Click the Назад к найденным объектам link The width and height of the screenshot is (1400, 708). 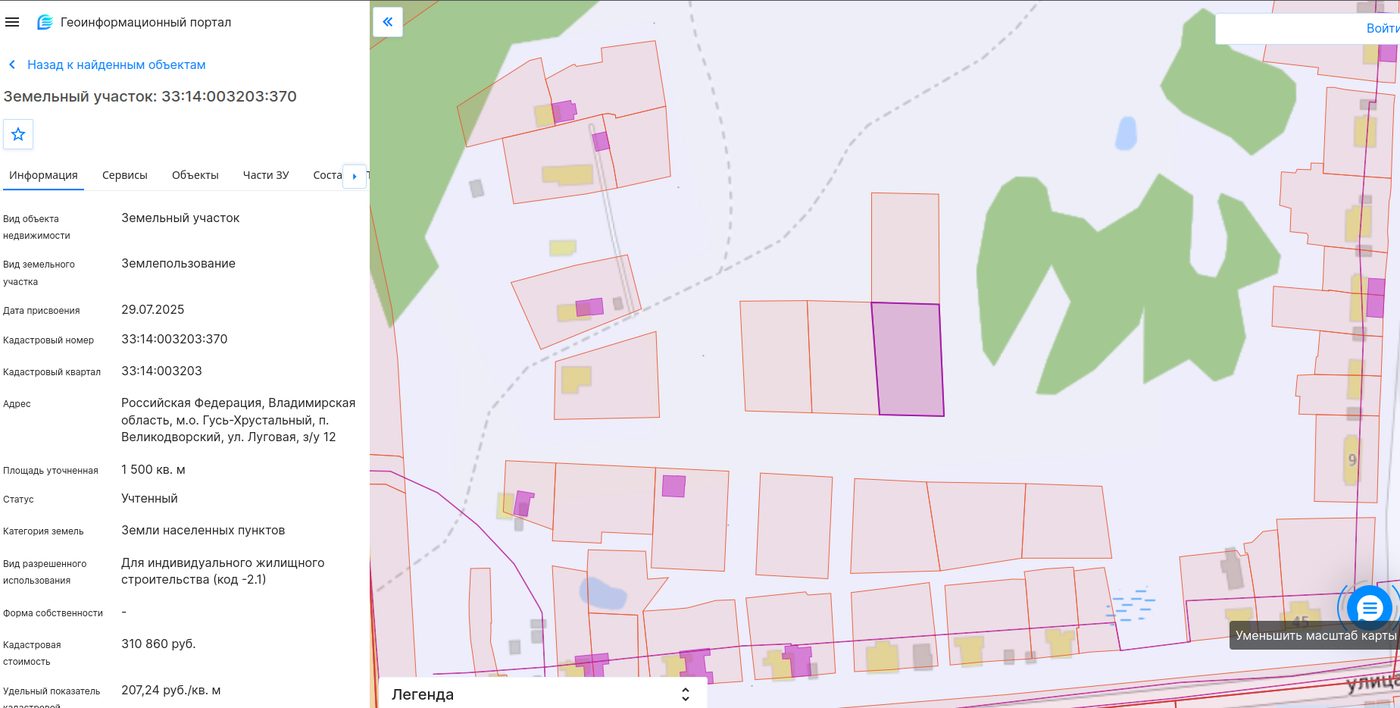pos(116,65)
